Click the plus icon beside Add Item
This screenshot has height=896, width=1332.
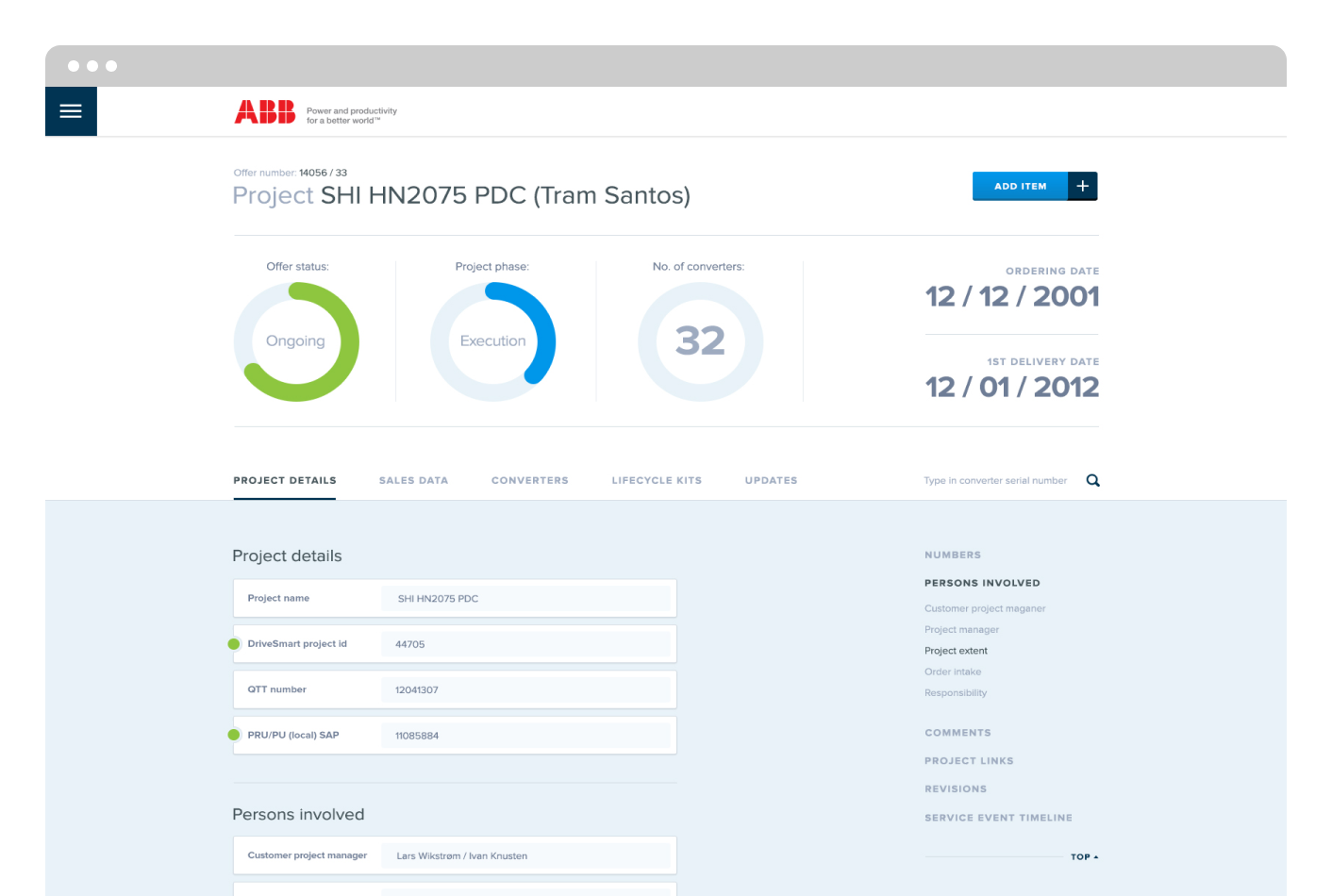point(1082,187)
